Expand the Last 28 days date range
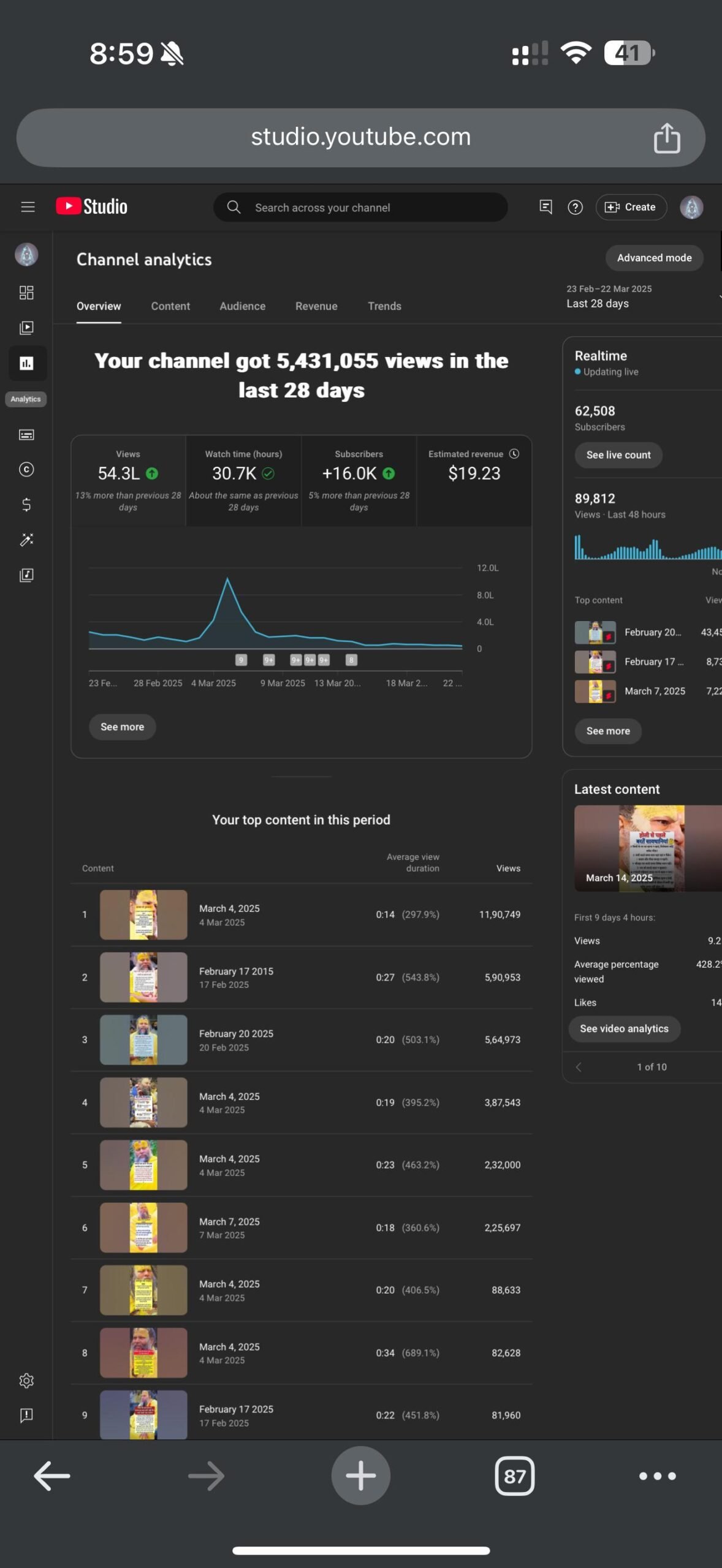 coord(642,296)
